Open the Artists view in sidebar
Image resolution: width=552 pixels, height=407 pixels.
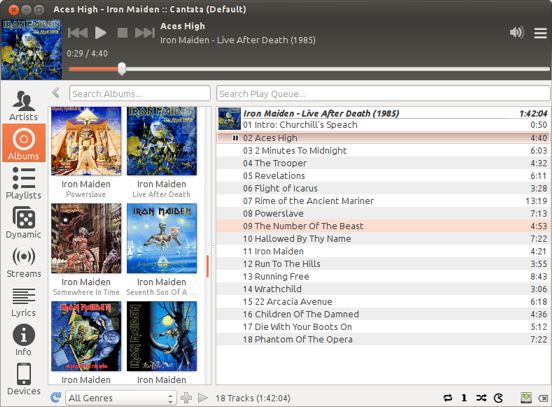[24, 105]
